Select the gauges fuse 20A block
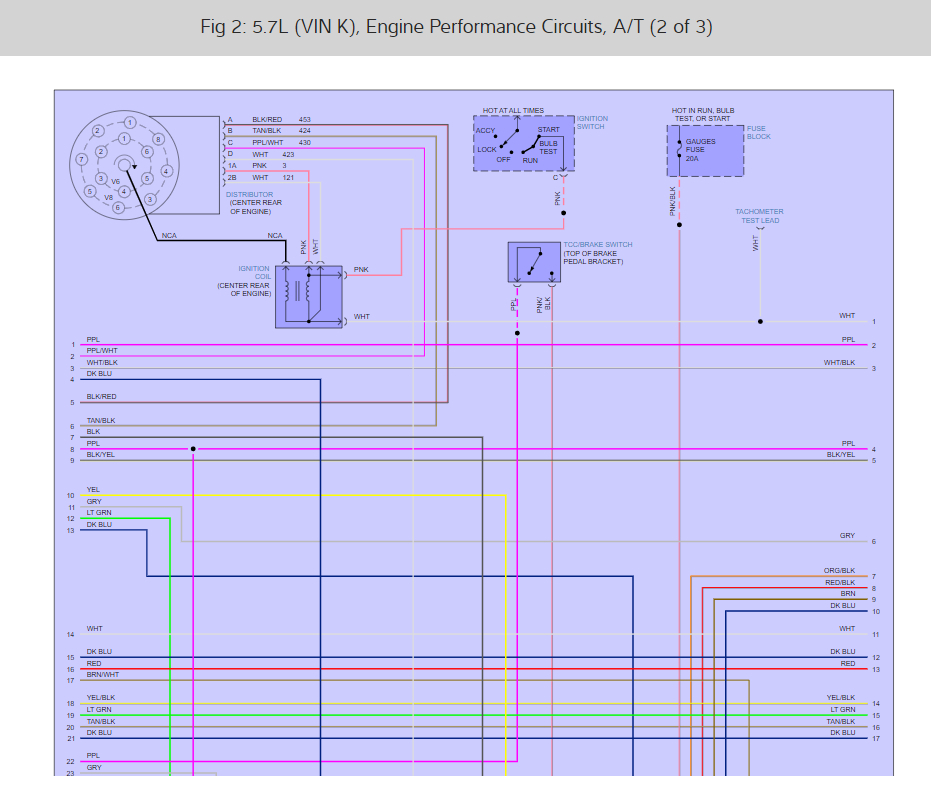The width and height of the screenshot is (931, 795). [705, 151]
